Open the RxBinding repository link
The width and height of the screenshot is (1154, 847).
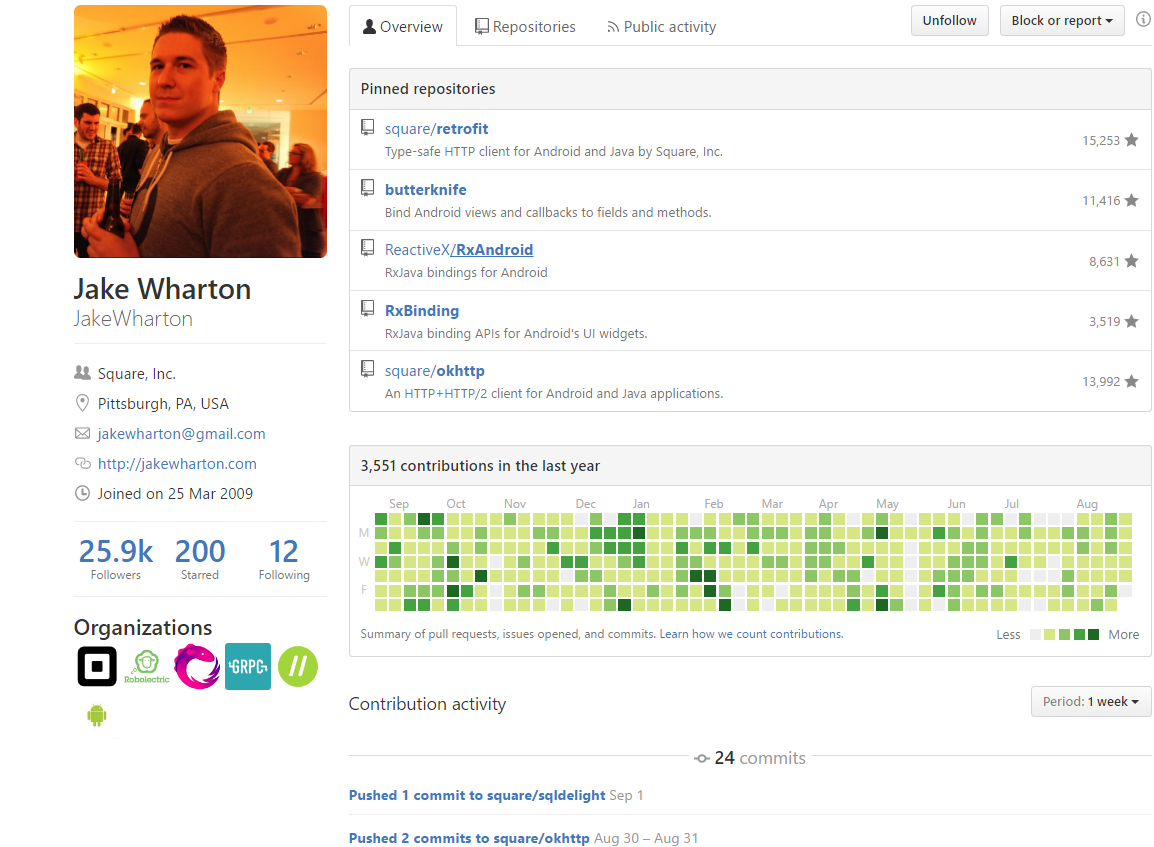pos(422,311)
